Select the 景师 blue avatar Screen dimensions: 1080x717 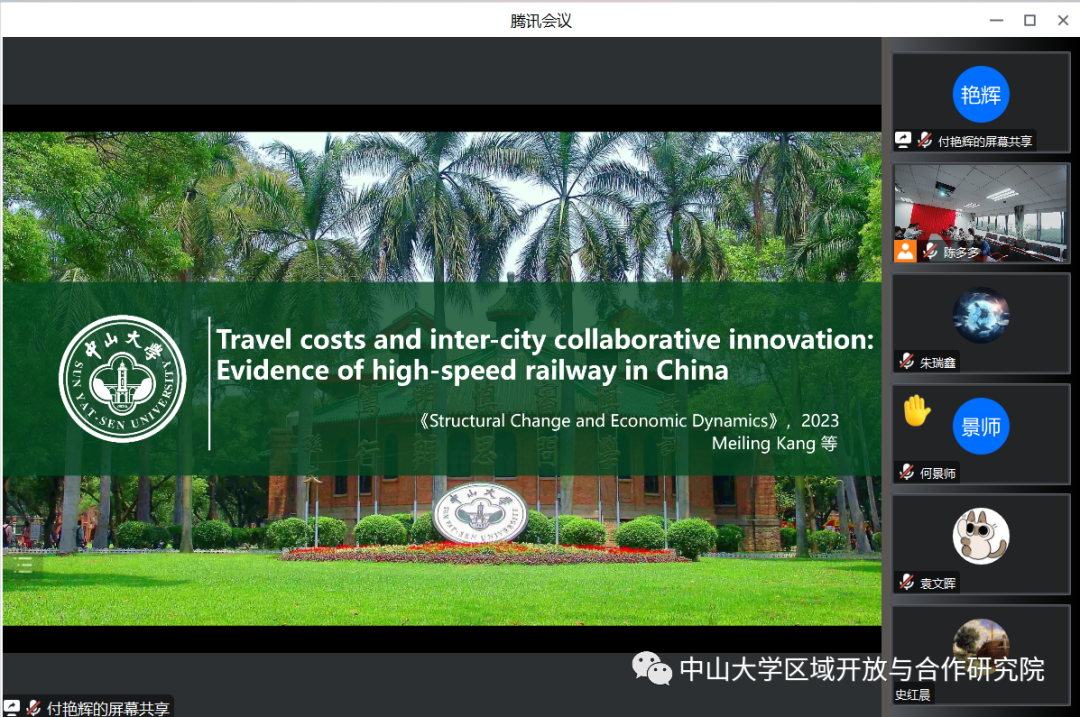click(x=980, y=427)
